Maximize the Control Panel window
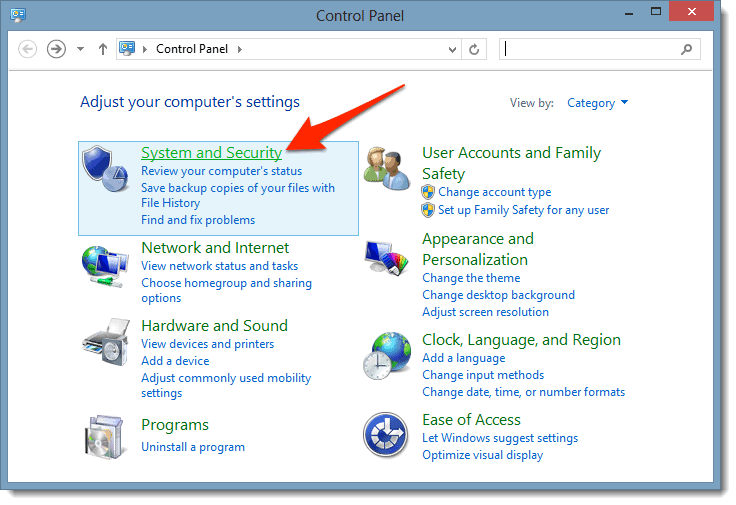 pos(656,12)
